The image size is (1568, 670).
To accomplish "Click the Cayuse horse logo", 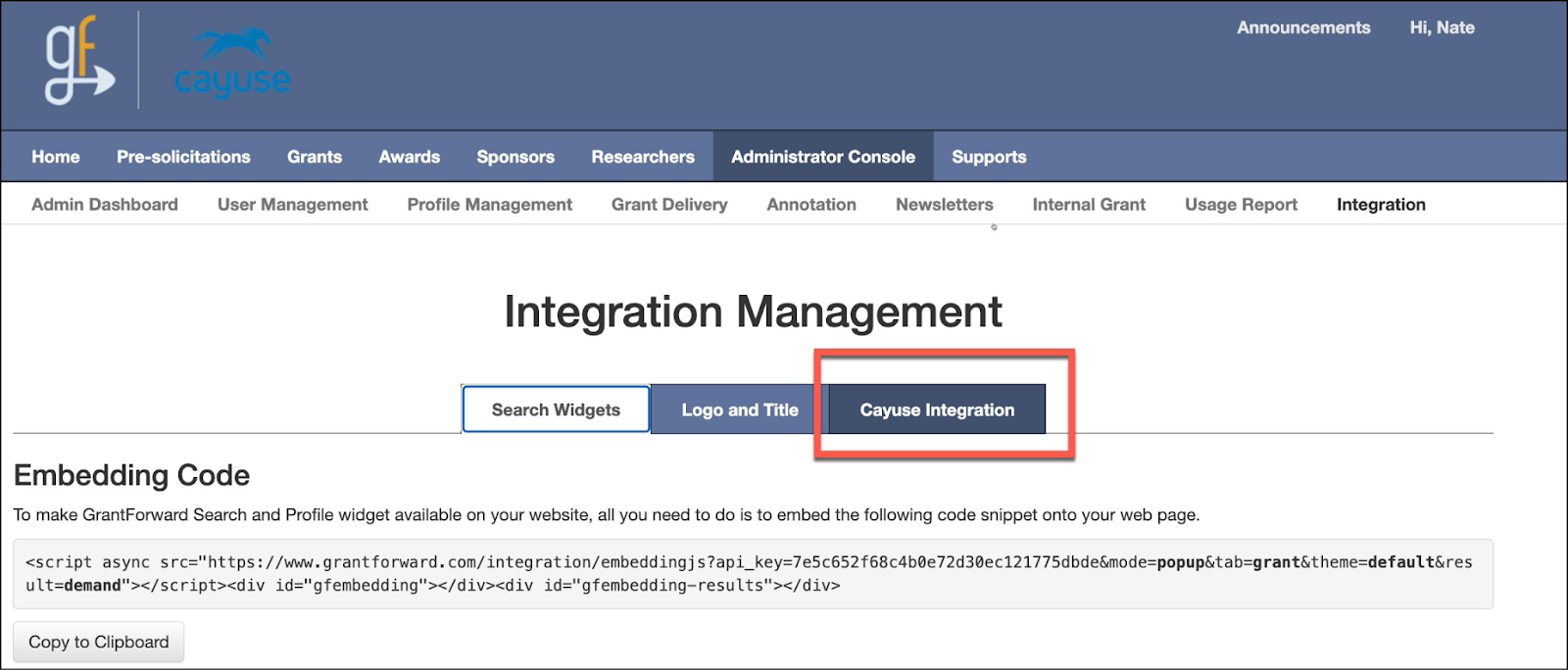I will click(232, 63).
